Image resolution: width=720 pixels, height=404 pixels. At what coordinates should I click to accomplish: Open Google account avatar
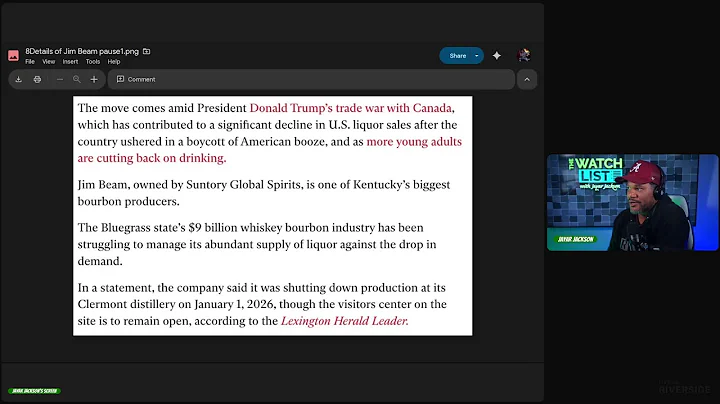(523, 56)
